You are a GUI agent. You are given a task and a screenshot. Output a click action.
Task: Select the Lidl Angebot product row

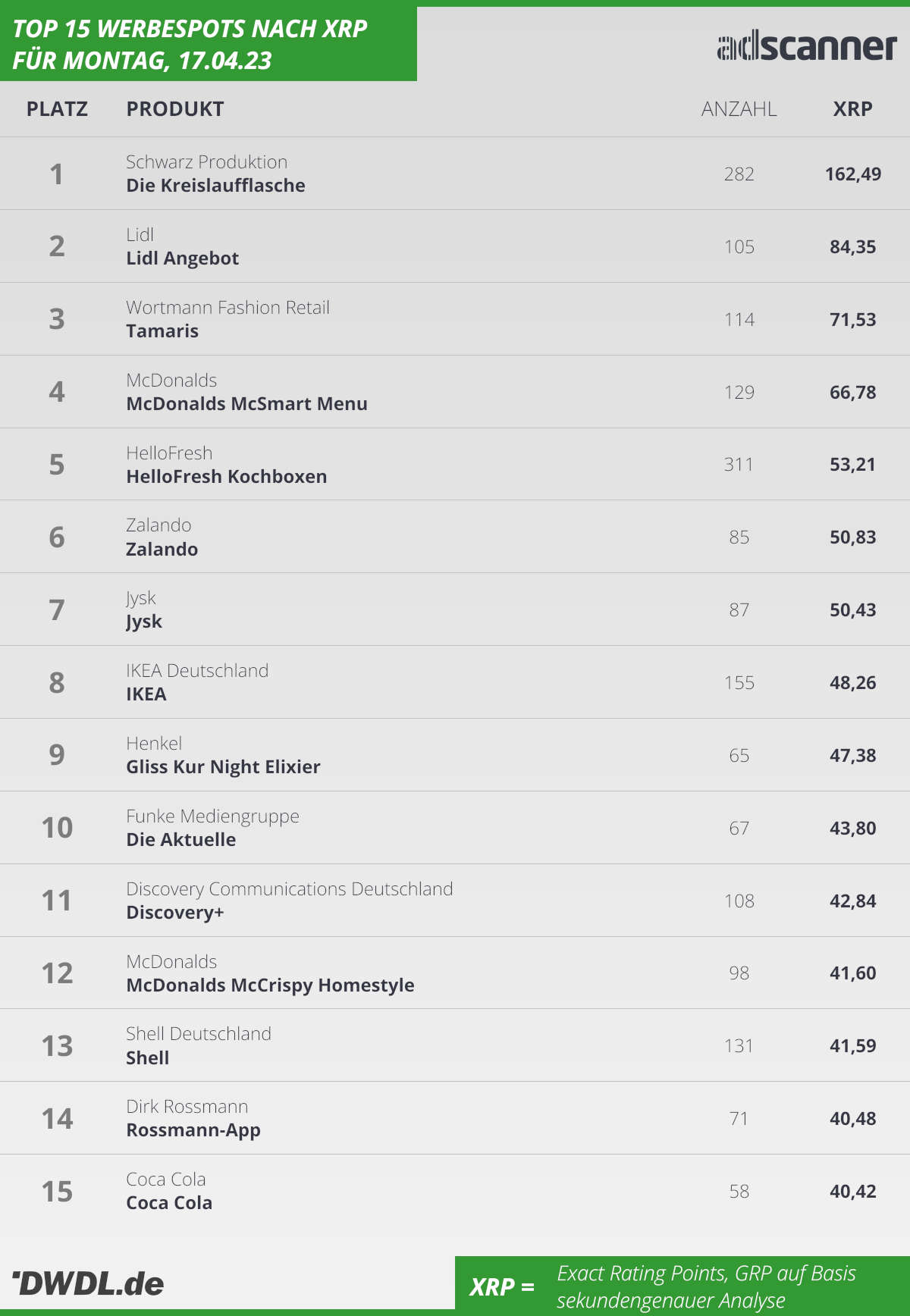(x=455, y=246)
